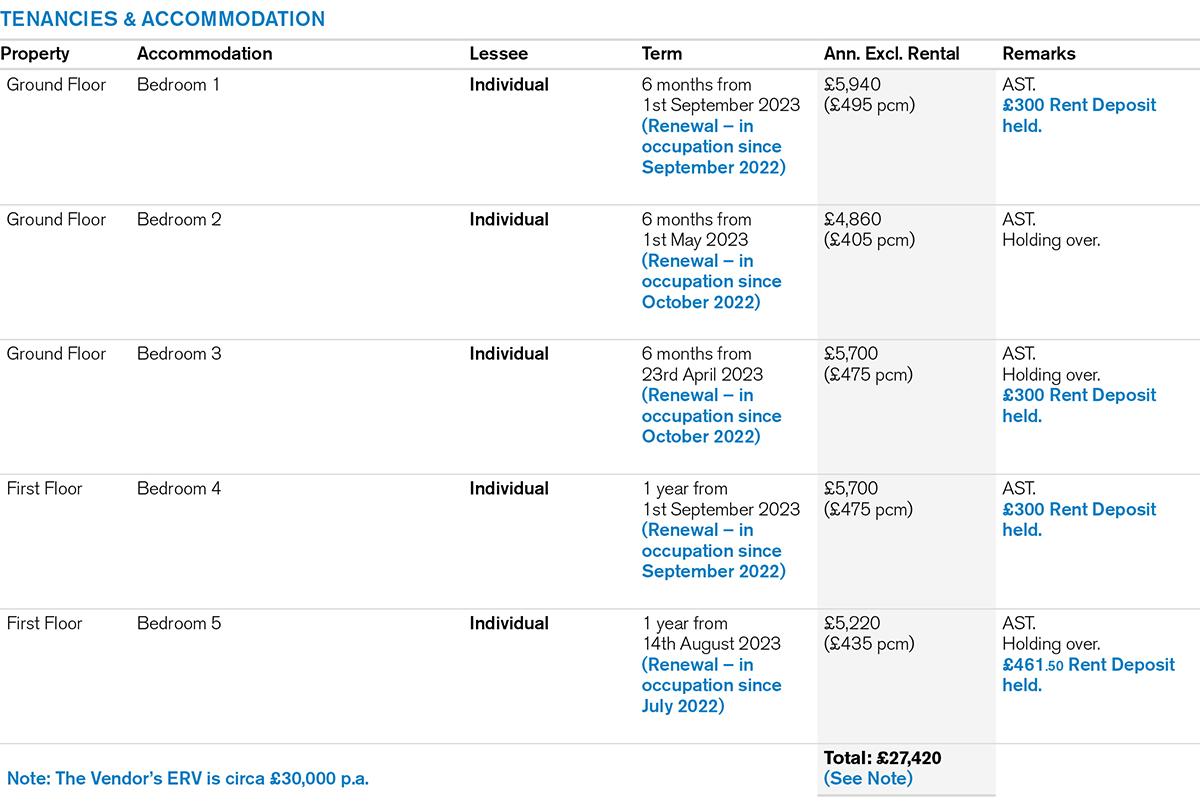This screenshot has height=805, width=1200.
Task: Select the £4,860 rental for Bedroom 2
Action: click(852, 220)
